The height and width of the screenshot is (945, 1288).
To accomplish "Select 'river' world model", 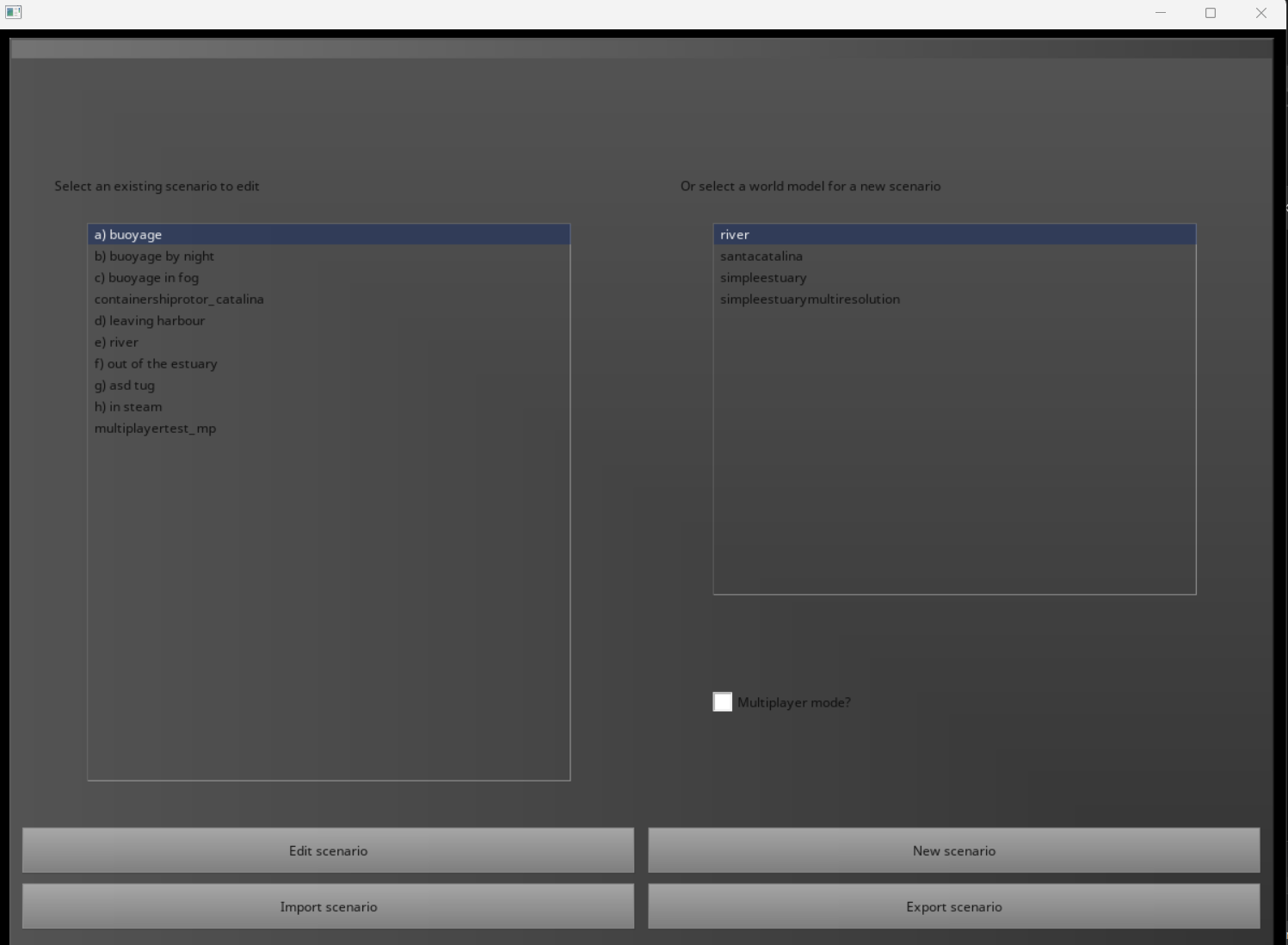I will tap(735, 234).
